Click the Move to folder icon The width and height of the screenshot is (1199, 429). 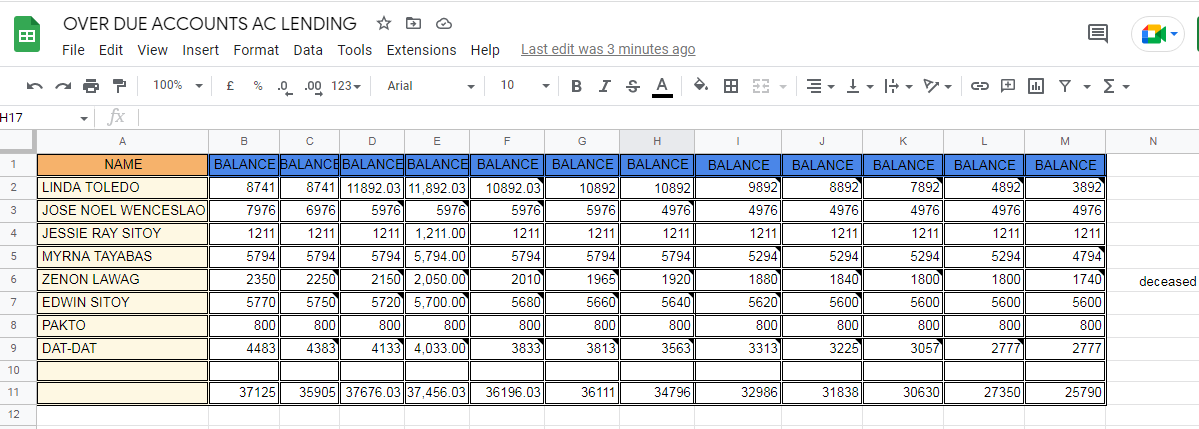tap(414, 24)
